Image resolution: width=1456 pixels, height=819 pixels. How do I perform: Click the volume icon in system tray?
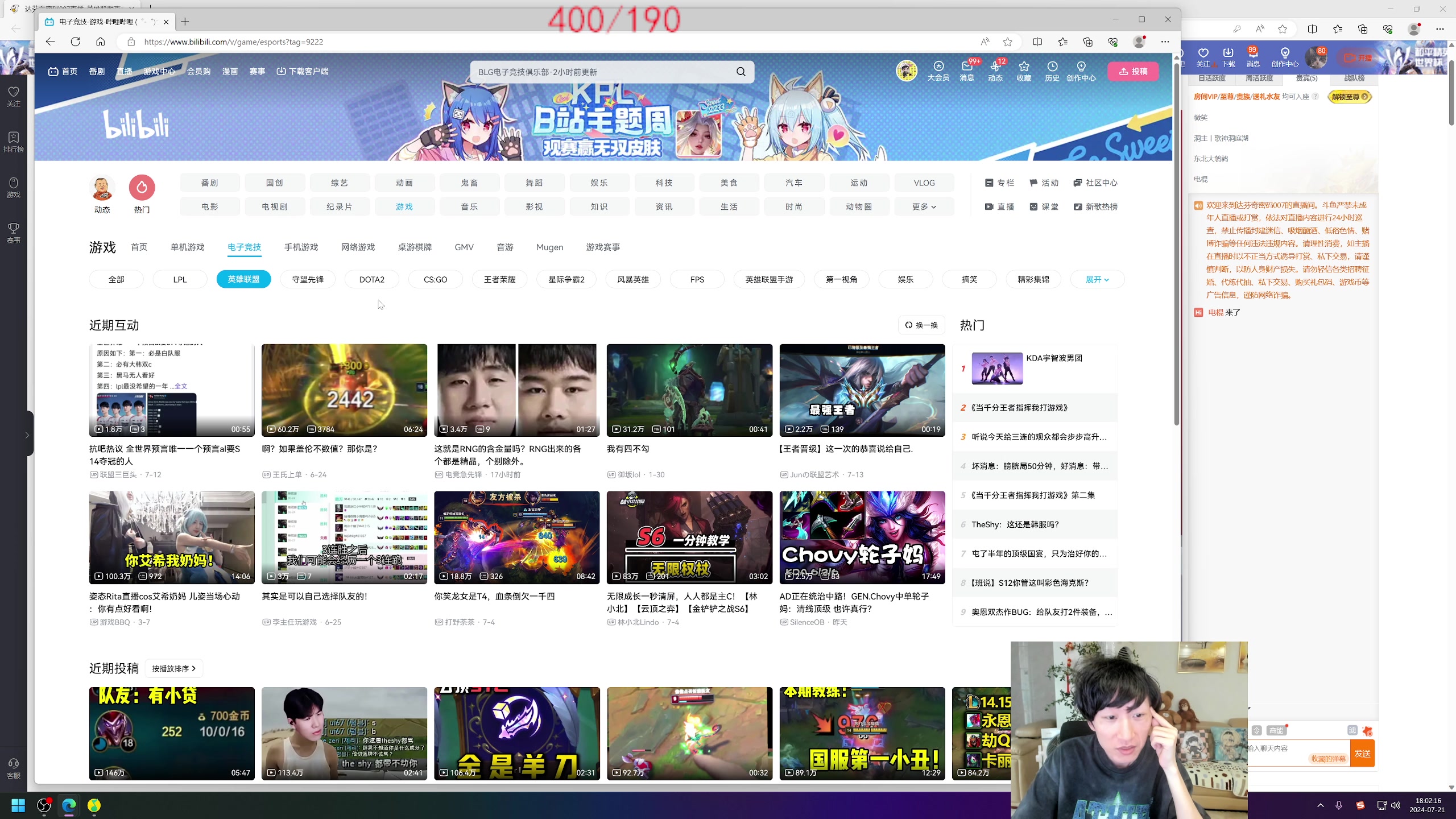click(1396, 805)
